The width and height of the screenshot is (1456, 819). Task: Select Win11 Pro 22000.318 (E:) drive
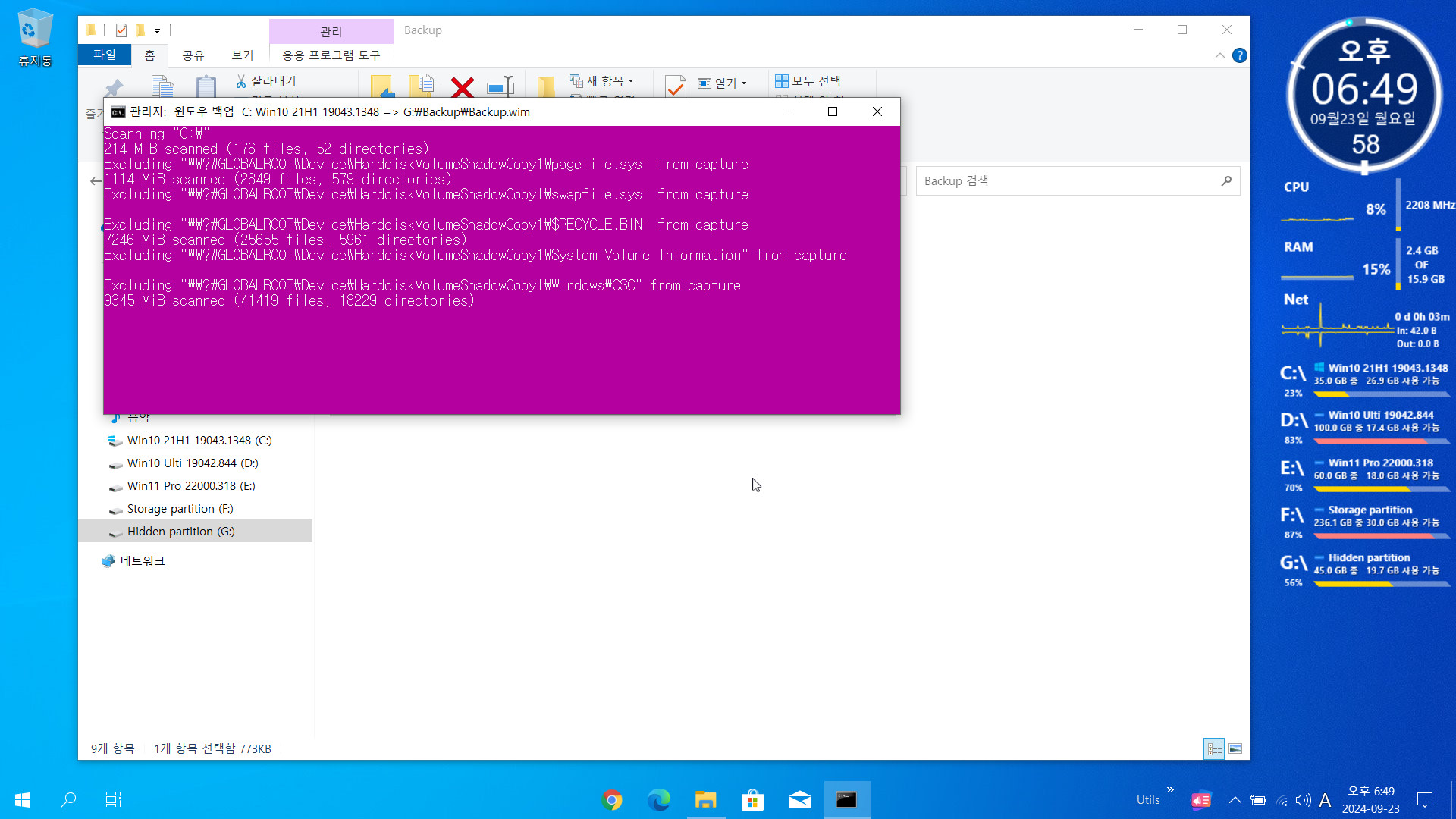[x=191, y=485]
